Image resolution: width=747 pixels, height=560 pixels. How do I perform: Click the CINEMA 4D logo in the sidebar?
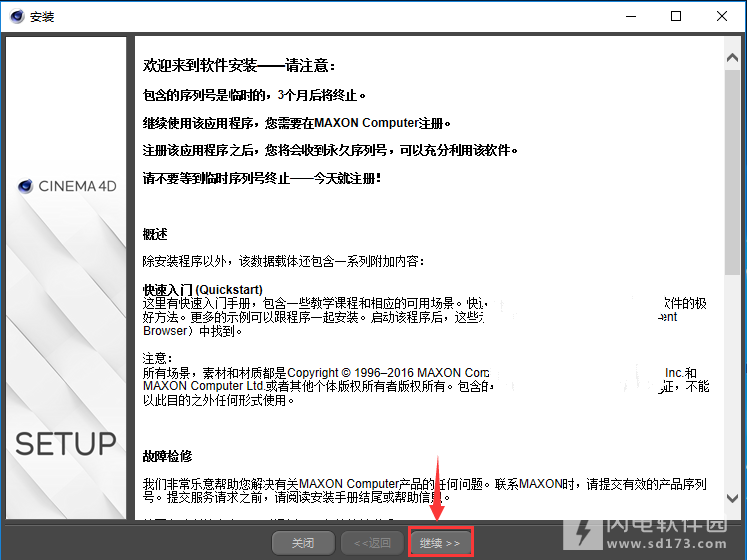tap(67, 186)
